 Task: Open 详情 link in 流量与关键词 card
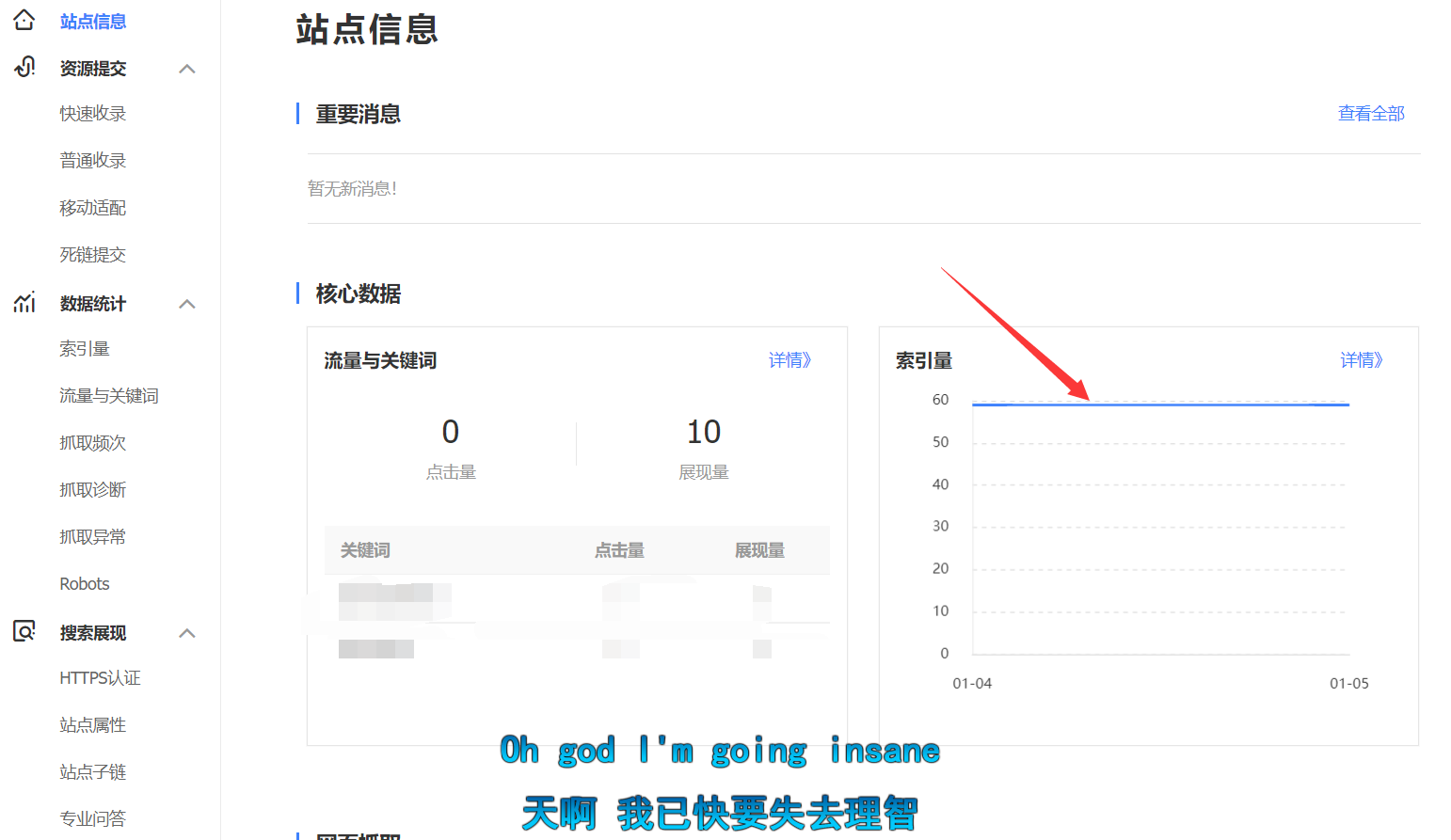[x=790, y=360]
